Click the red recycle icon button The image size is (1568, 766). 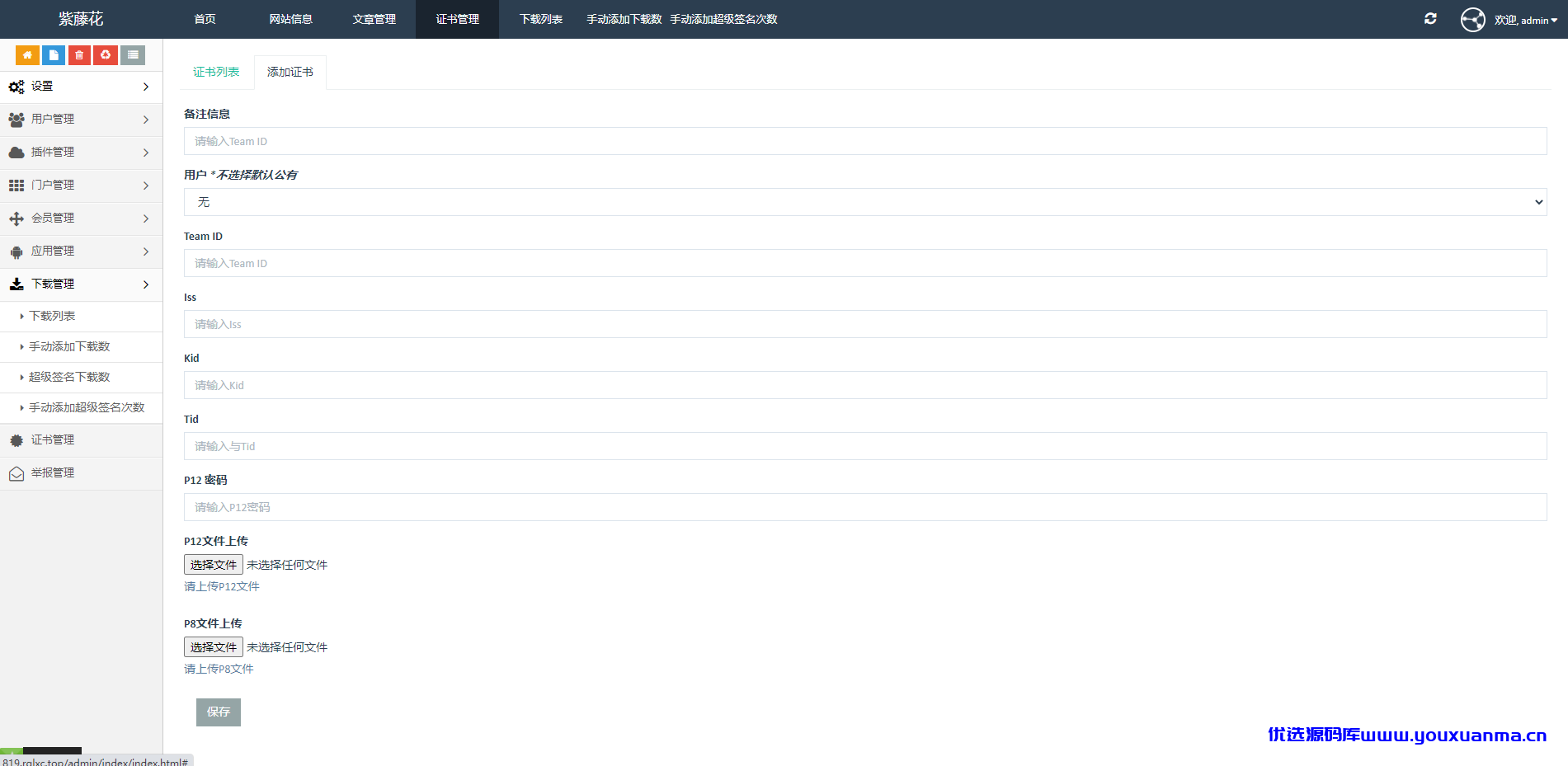point(106,55)
